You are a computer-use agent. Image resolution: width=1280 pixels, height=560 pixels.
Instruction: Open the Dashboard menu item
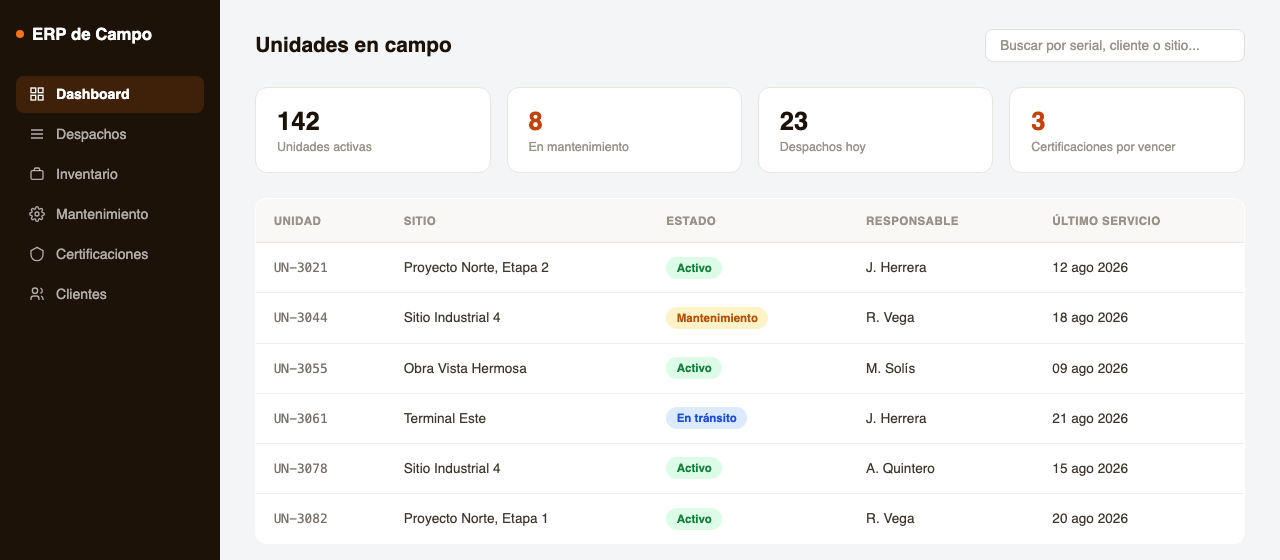tap(110, 94)
